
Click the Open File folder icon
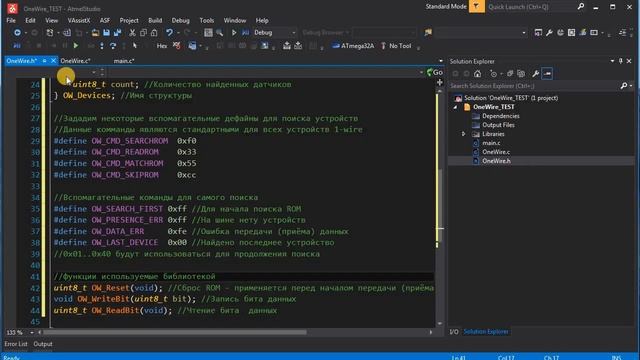point(95,33)
